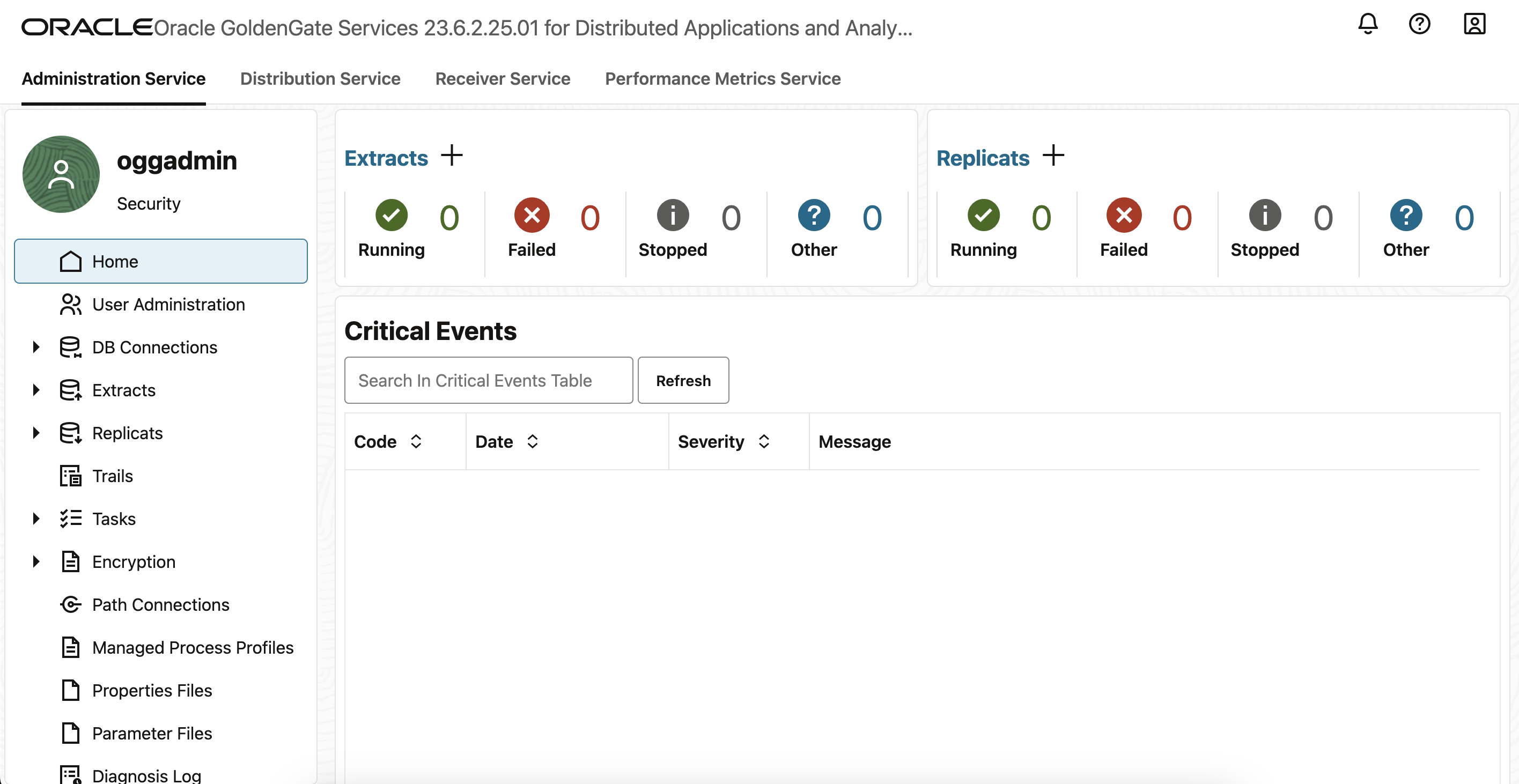Viewport: 1519px width, 784px height.
Task: Click the Oracle logo
Action: point(86,26)
